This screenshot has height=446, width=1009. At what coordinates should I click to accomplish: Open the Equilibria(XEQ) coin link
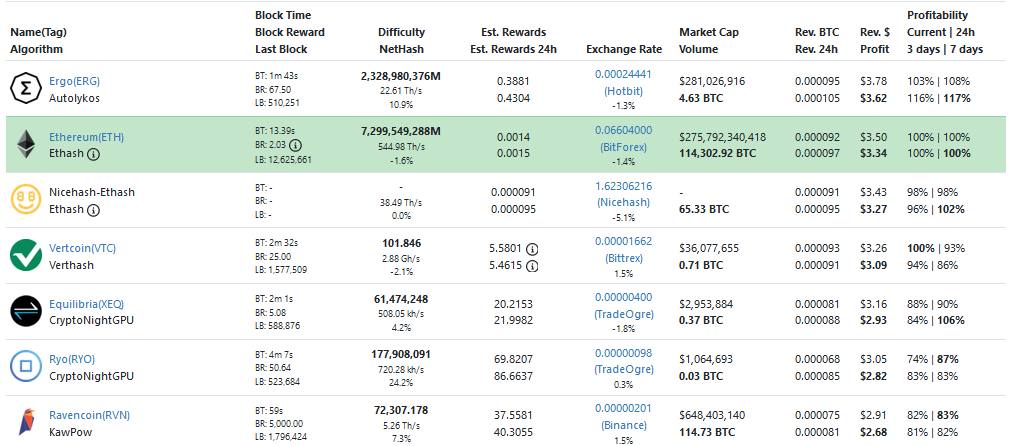tap(87, 304)
